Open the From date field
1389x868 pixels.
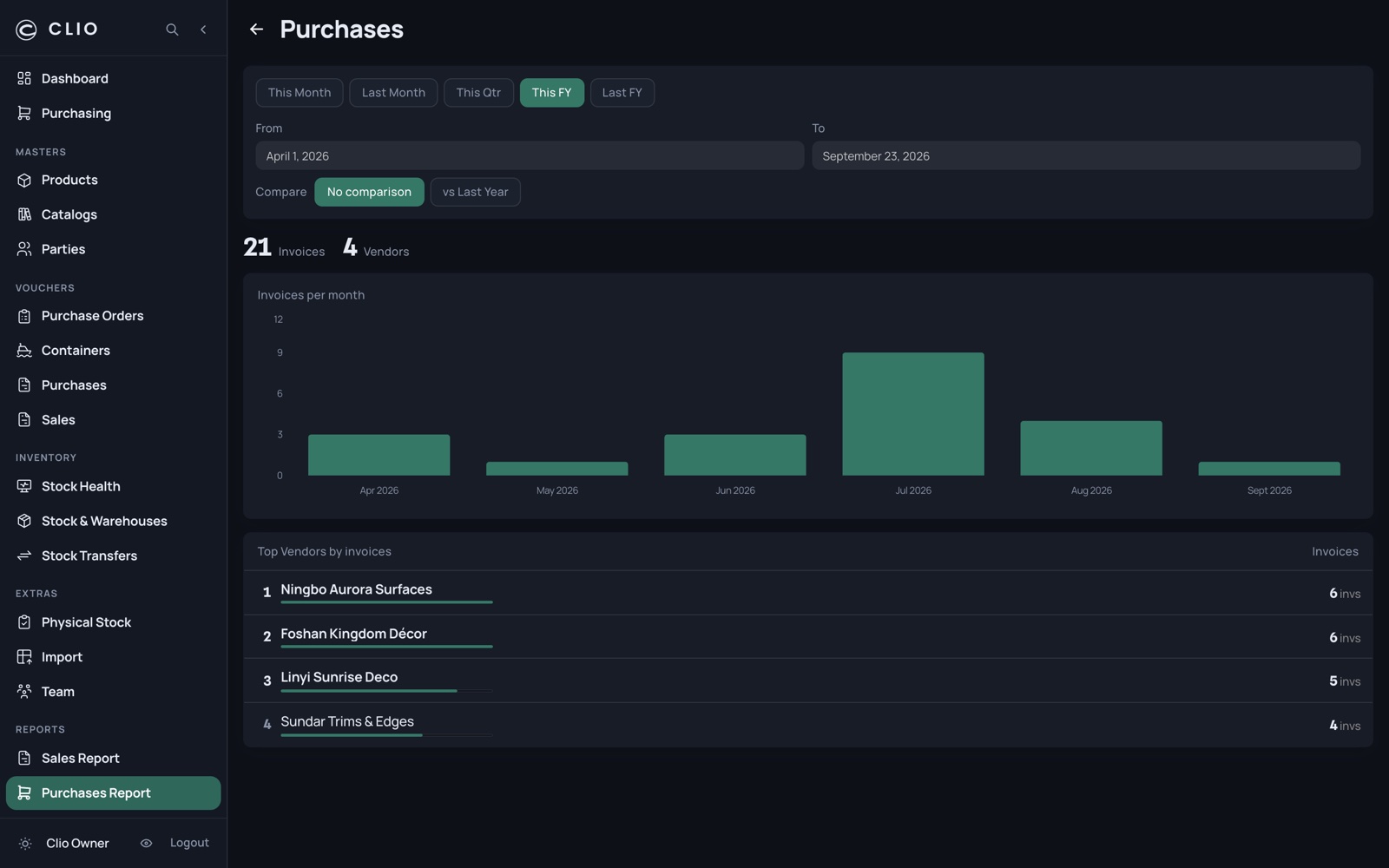tap(530, 156)
